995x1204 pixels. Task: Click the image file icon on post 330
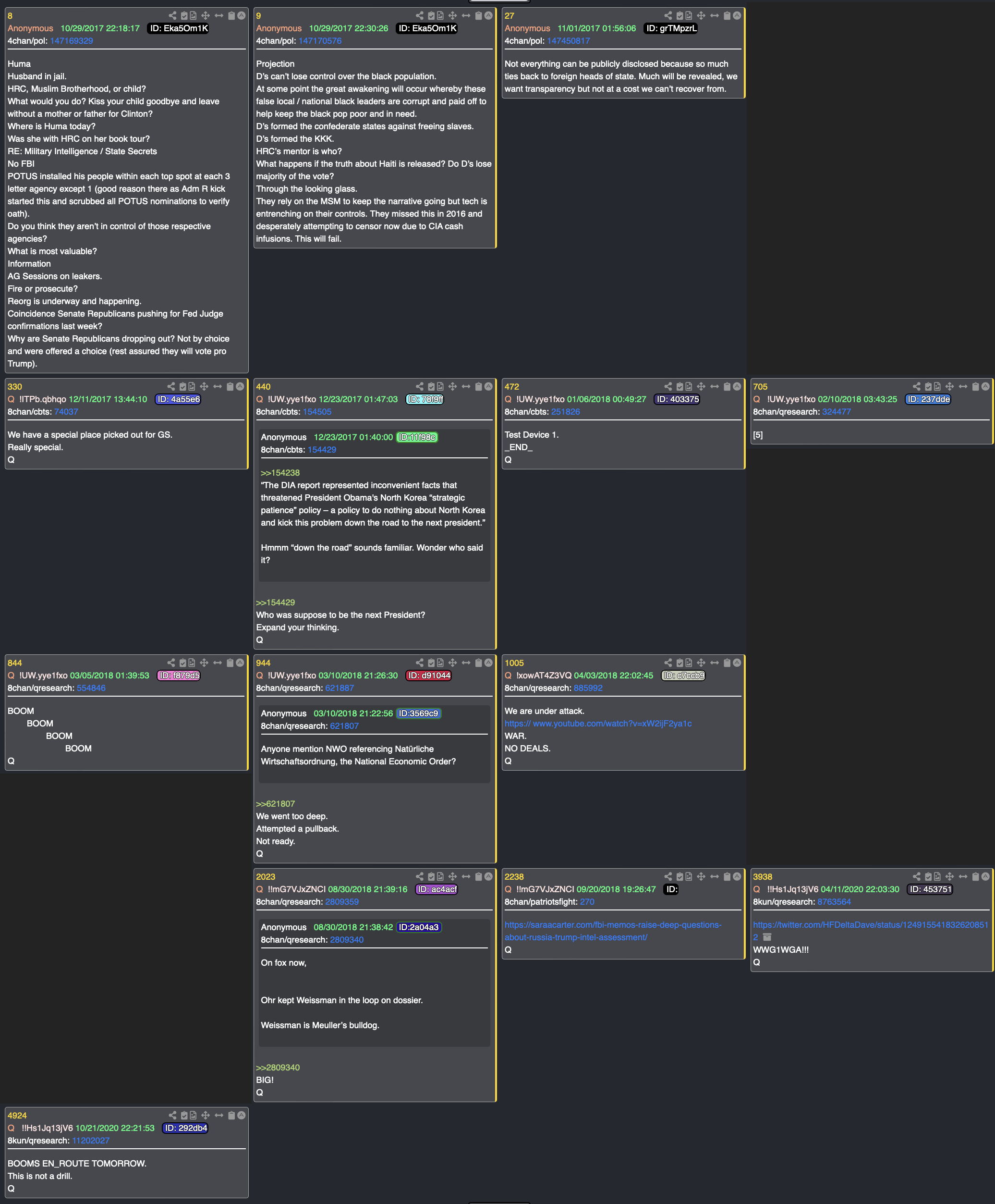(192, 386)
